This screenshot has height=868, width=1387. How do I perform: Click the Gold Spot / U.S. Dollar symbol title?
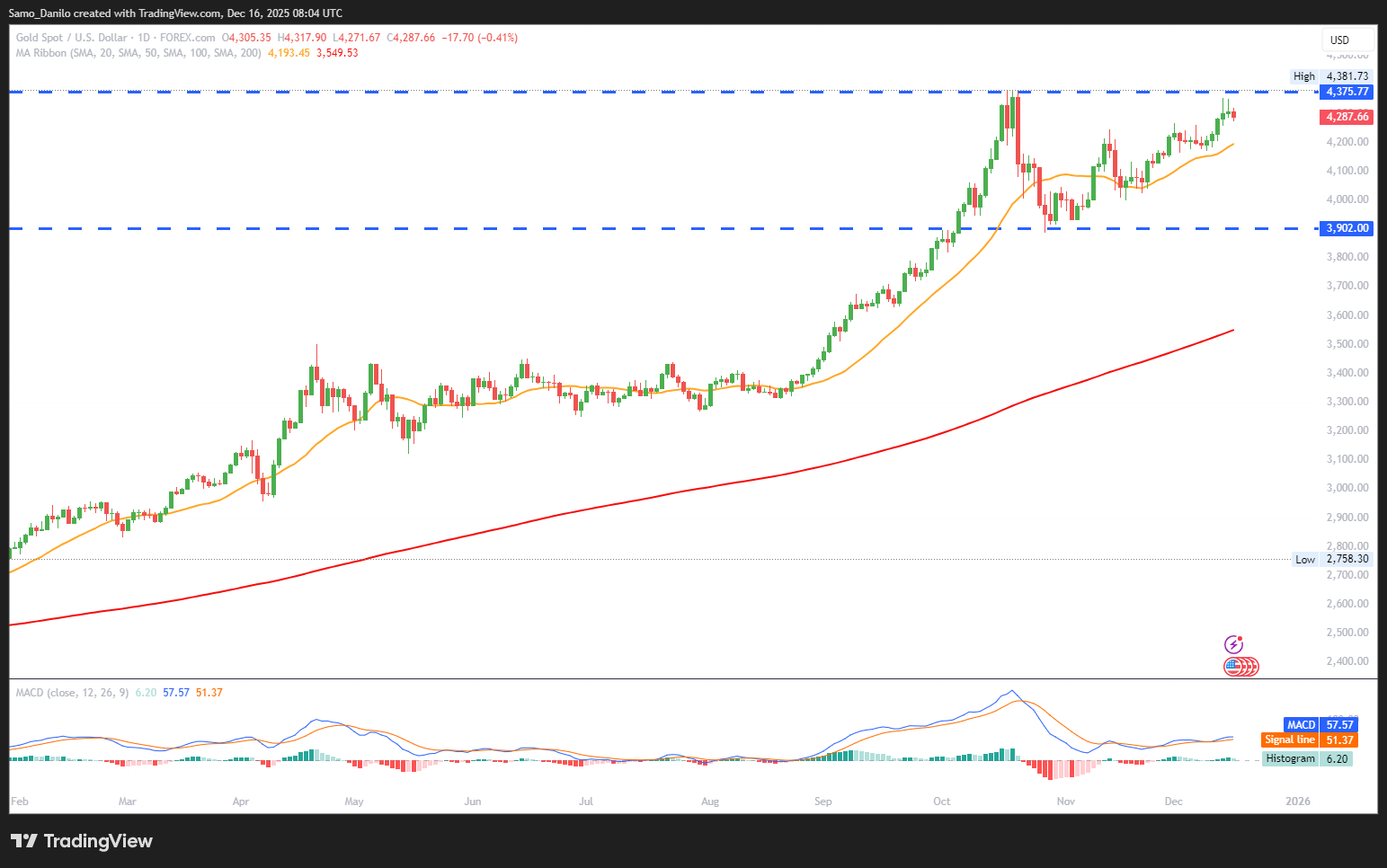pos(71,38)
